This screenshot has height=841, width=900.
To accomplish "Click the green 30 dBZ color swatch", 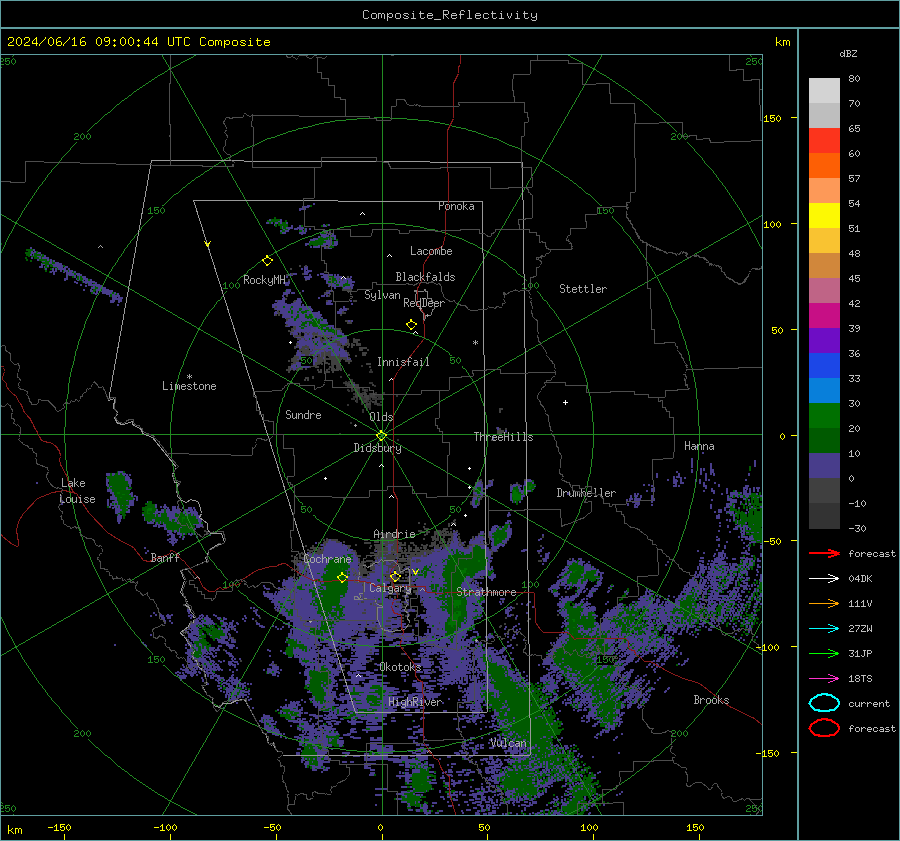I will pos(824,416).
